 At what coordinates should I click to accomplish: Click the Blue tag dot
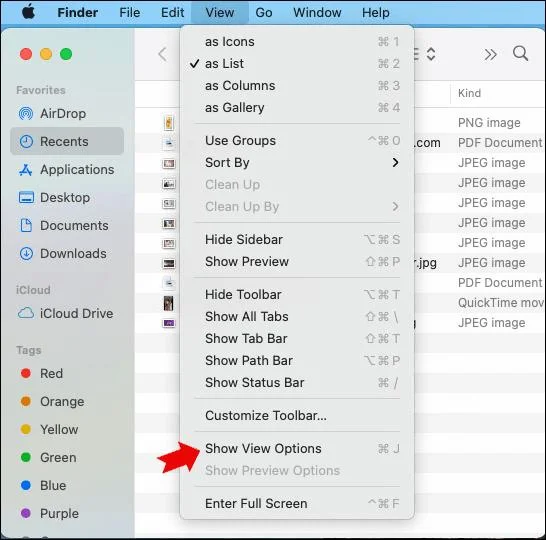pyautogui.click(x=26, y=485)
